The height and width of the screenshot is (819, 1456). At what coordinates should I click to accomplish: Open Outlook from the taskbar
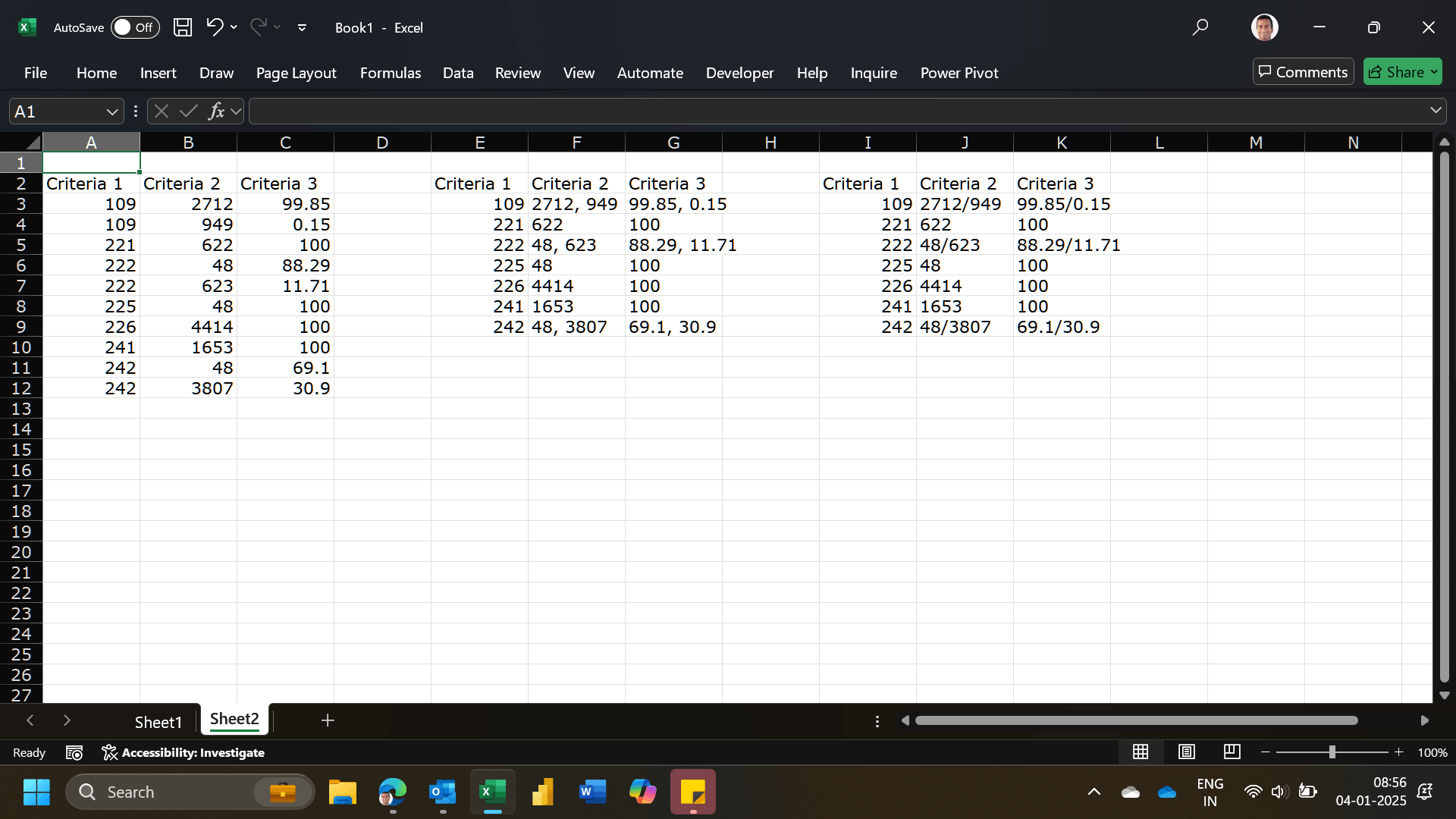coord(443,792)
